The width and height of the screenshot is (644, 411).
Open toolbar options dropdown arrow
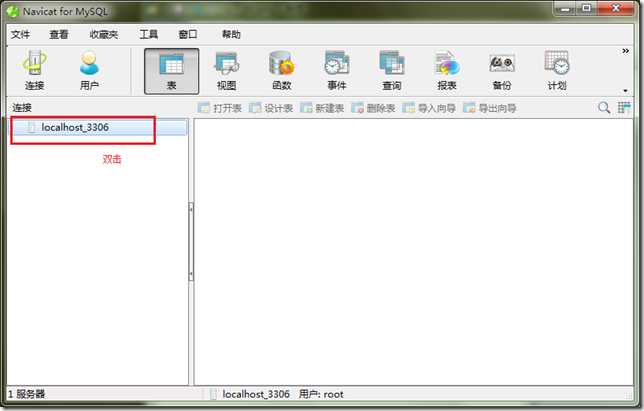coord(625,91)
